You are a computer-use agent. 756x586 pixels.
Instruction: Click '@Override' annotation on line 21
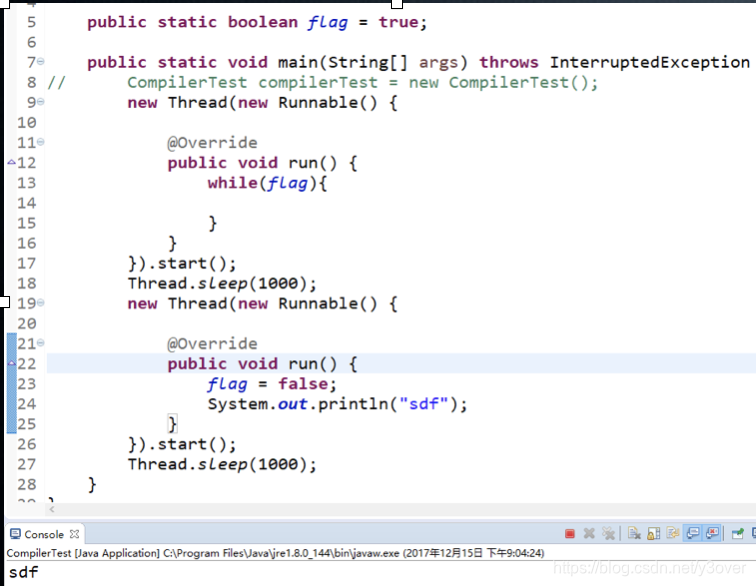212,343
